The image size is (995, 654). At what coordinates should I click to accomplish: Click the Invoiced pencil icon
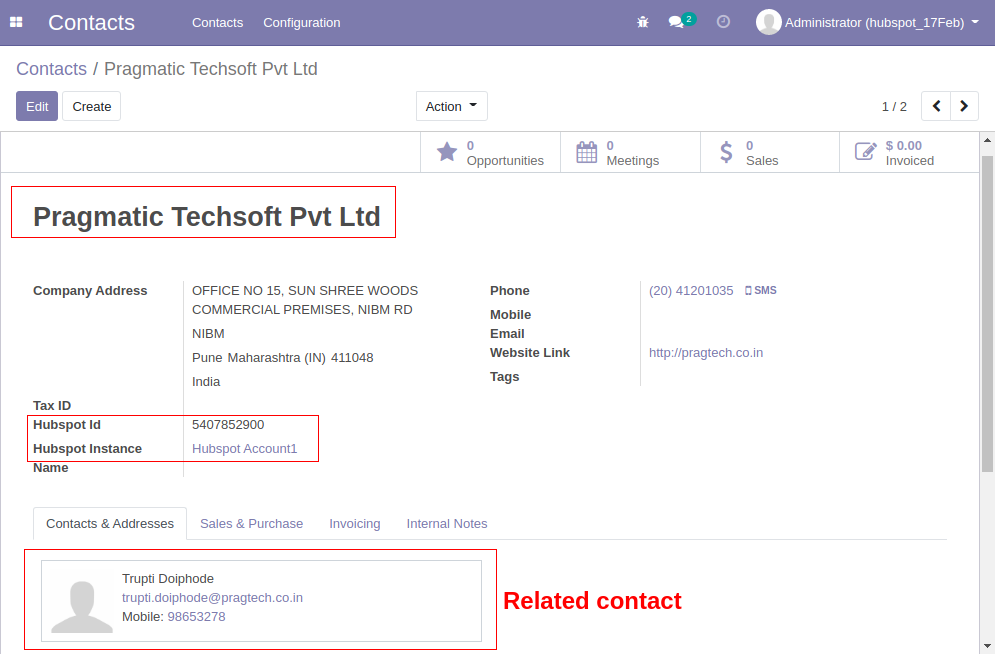866,152
